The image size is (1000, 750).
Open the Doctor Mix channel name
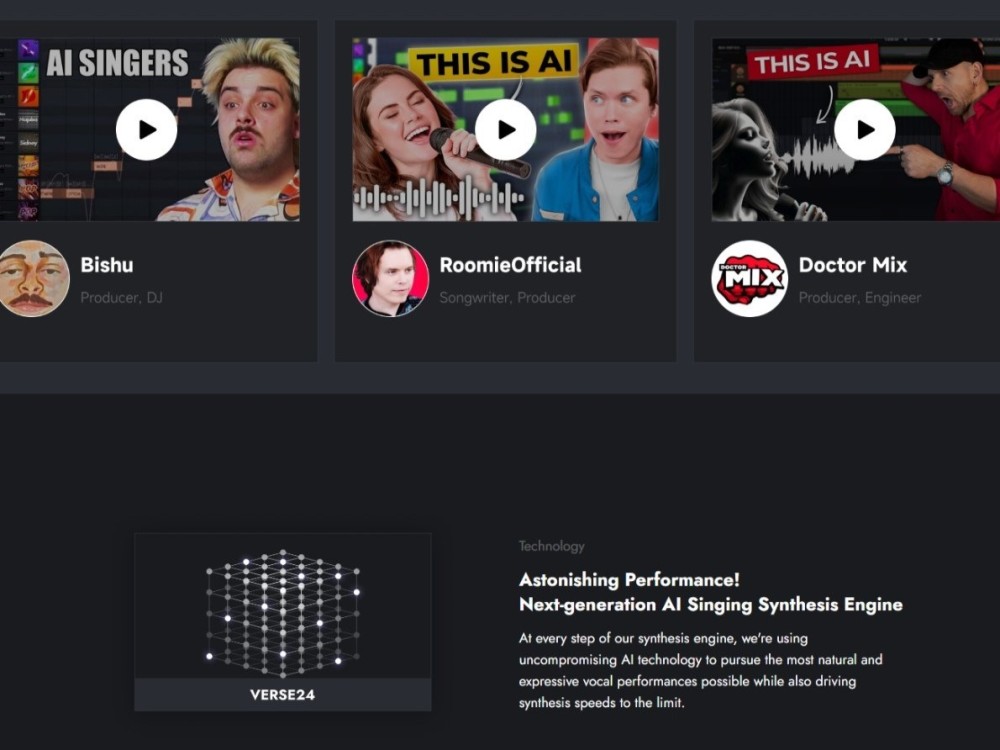[x=853, y=265]
